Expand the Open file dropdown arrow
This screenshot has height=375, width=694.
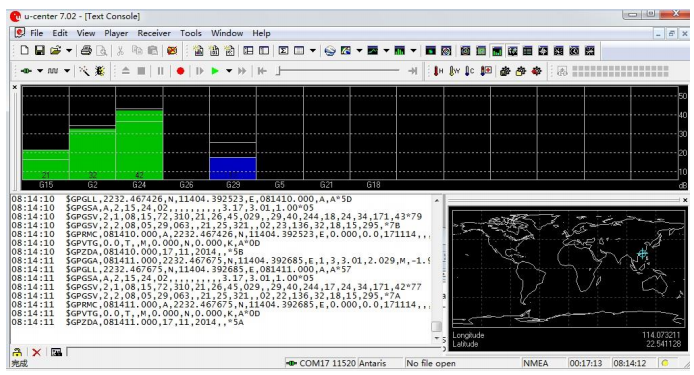(x=69, y=50)
